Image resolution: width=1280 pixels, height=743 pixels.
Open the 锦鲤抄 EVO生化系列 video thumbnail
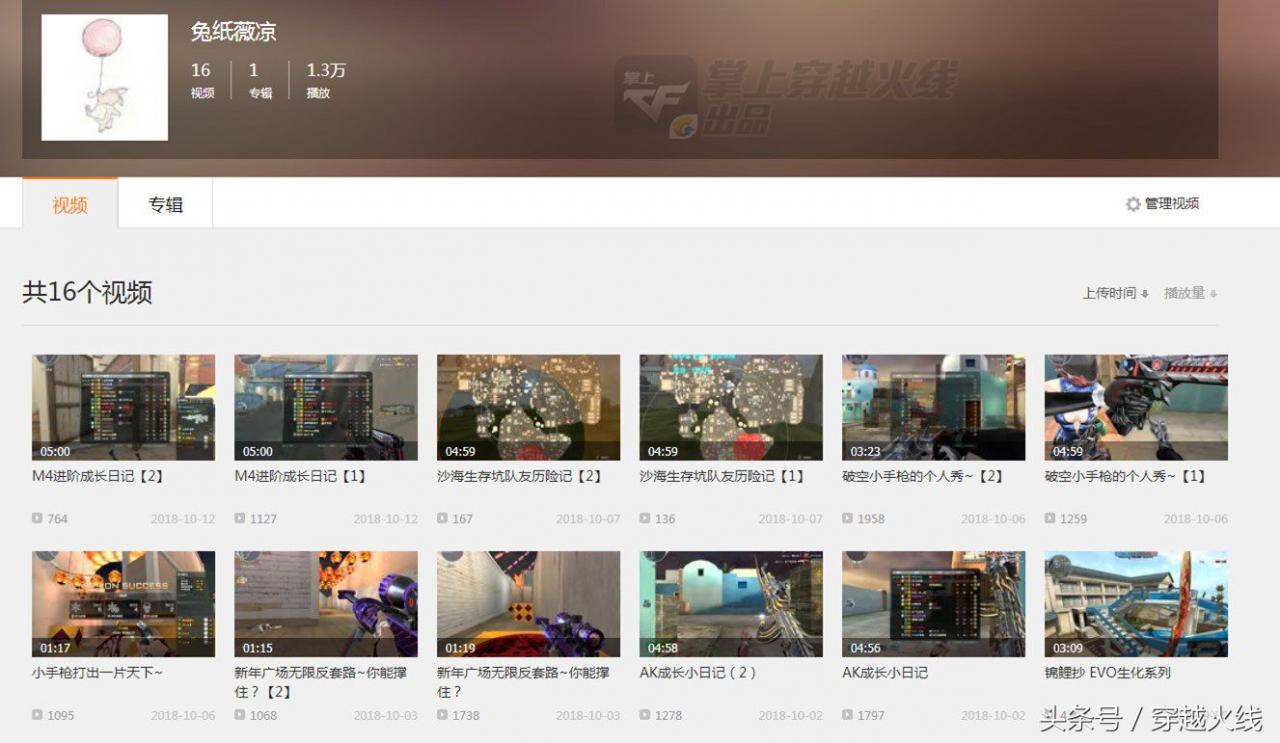coord(1136,604)
